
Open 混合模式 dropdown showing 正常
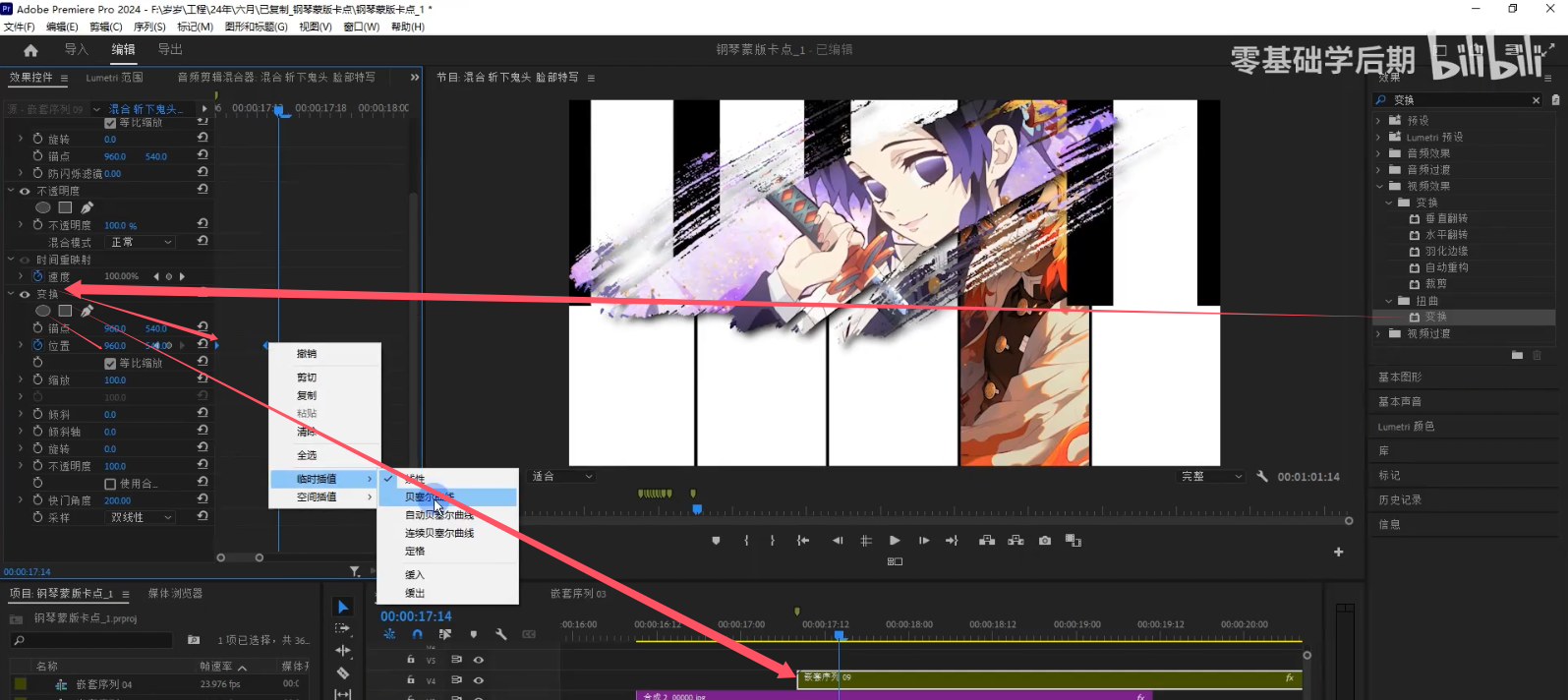(140, 242)
